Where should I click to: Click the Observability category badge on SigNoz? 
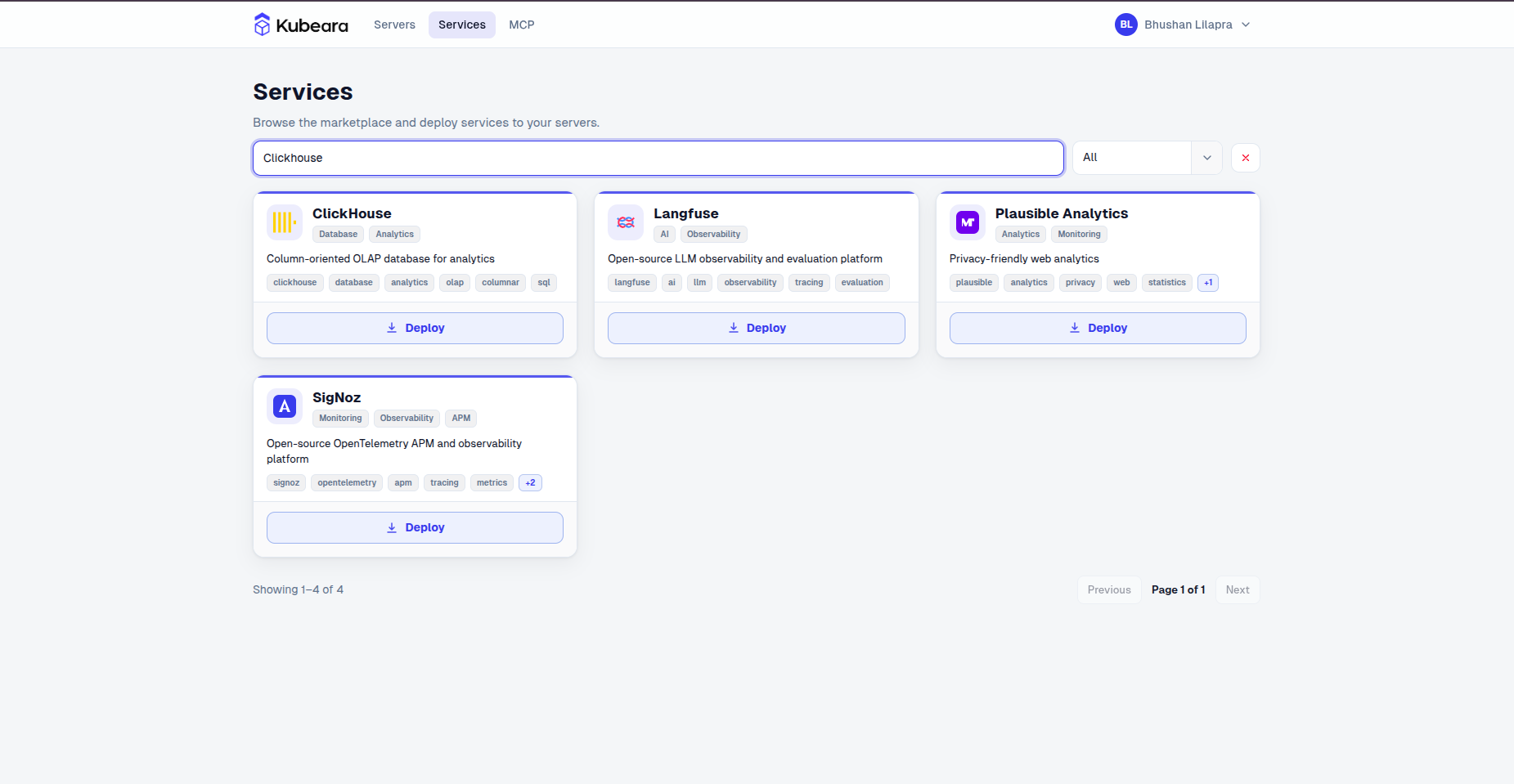pyautogui.click(x=407, y=419)
